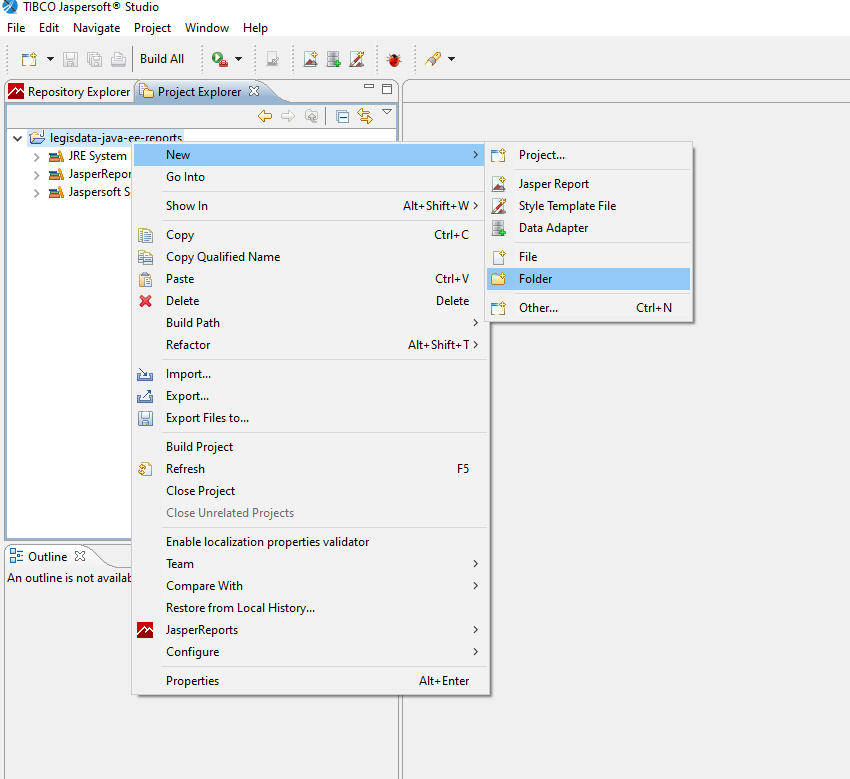Toggle Link with Editor in Project Explorer

coord(365,116)
